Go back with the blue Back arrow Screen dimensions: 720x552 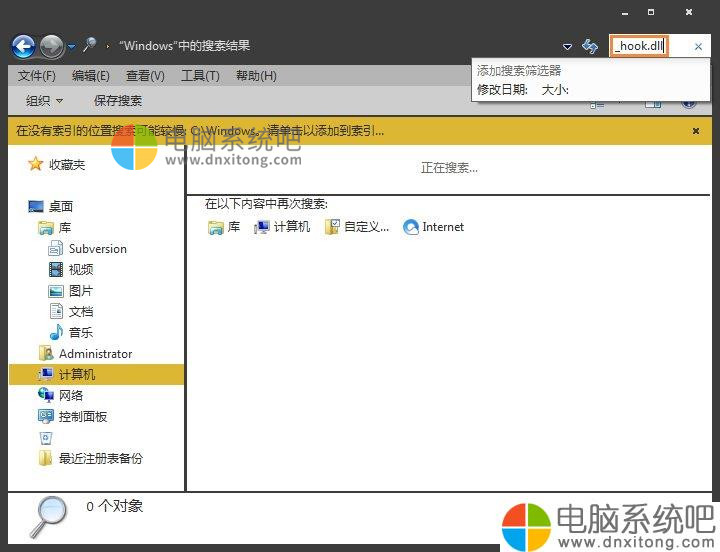(x=23, y=47)
